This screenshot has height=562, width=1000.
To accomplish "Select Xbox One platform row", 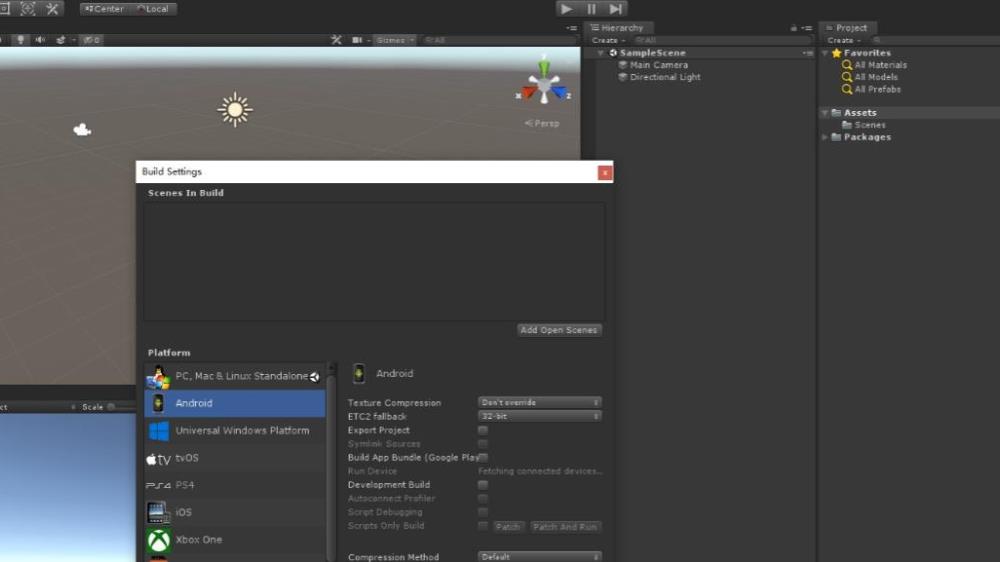I will click(235, 540).
